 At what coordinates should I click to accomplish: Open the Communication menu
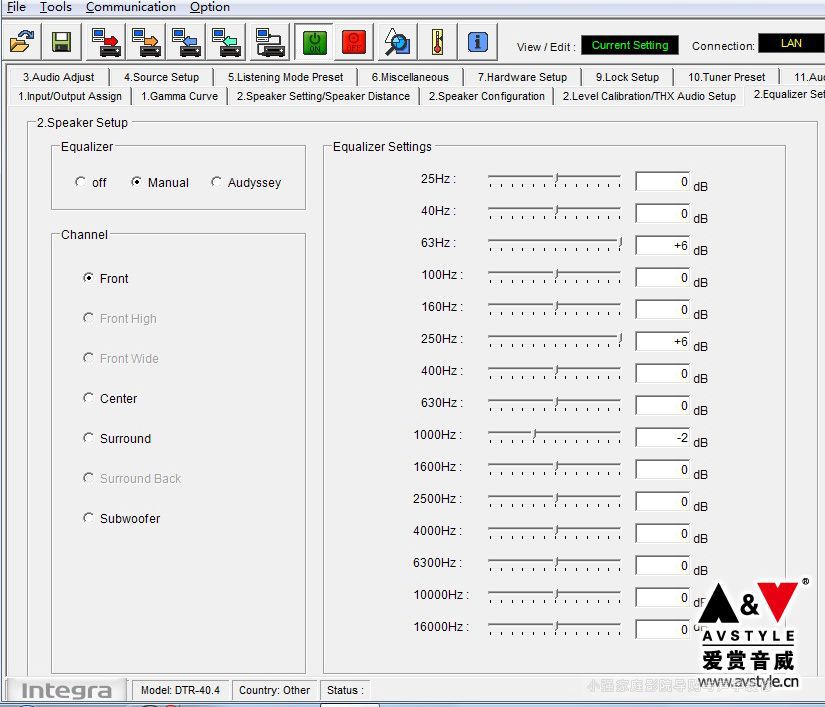point(131,7)
